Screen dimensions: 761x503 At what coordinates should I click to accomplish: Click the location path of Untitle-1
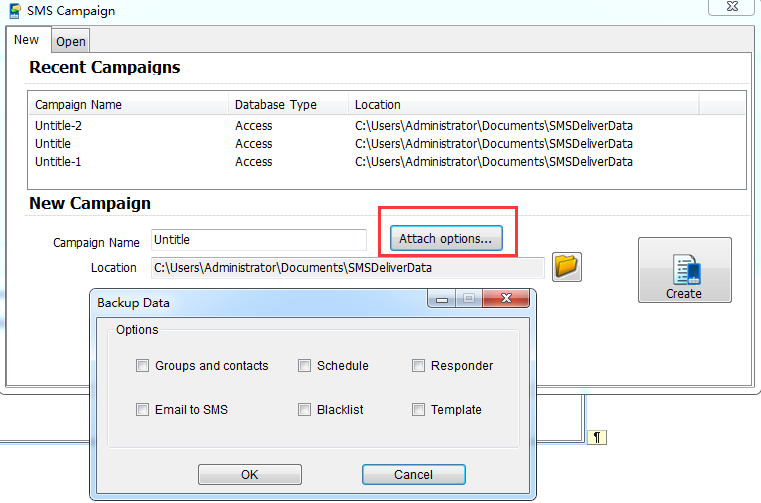tap(494, 162)
